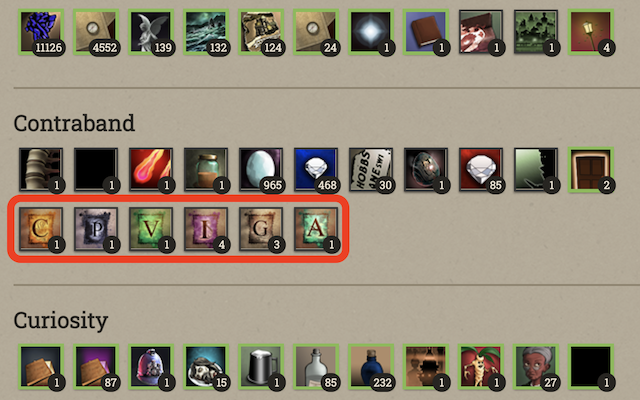Click the glowing star item
640x400 pixels.
point(371,32)
